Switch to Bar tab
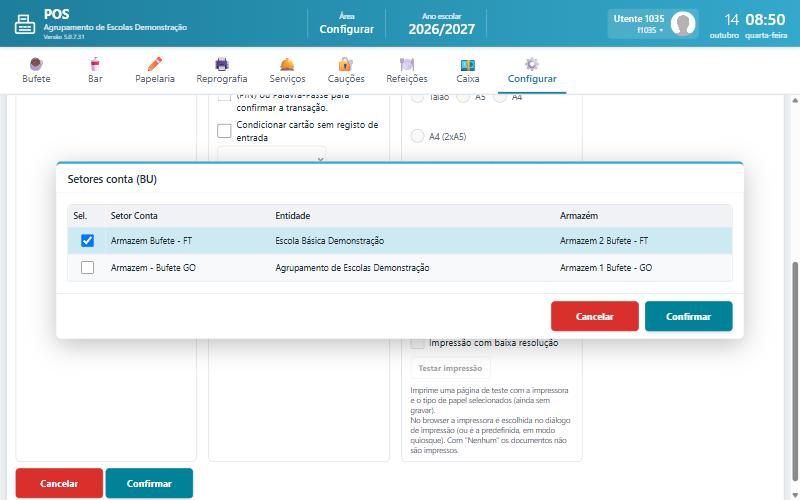The height and width of the screenshot is (500, 800). pyautogui.click(x=95, y=71)
